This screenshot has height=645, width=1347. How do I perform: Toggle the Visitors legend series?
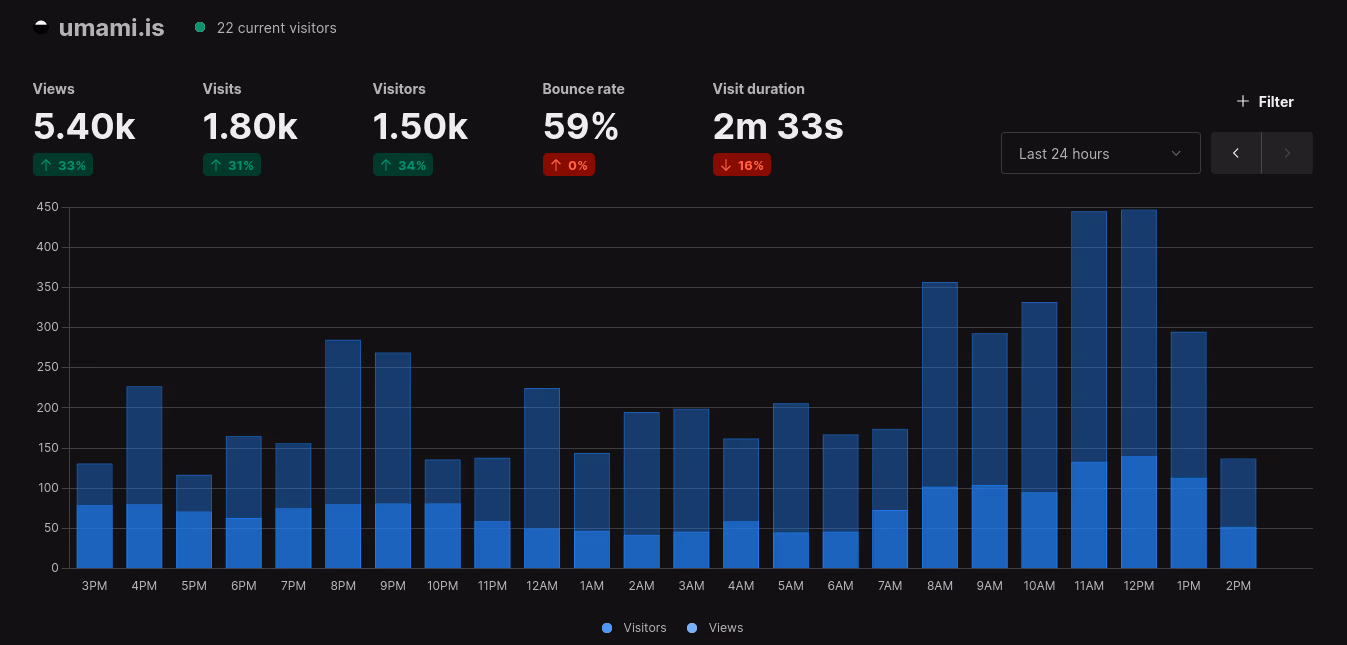tap(634, 628)
